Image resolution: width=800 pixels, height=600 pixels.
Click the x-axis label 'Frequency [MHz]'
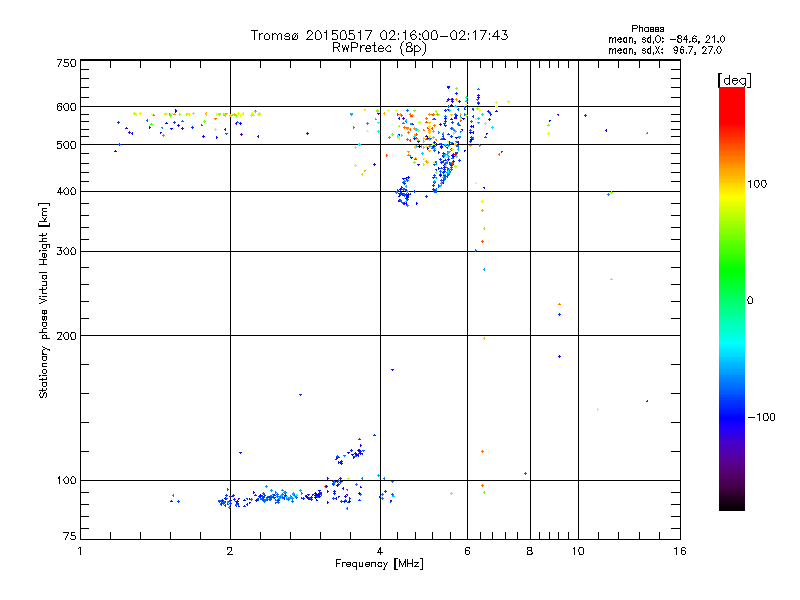pos(379,564)
